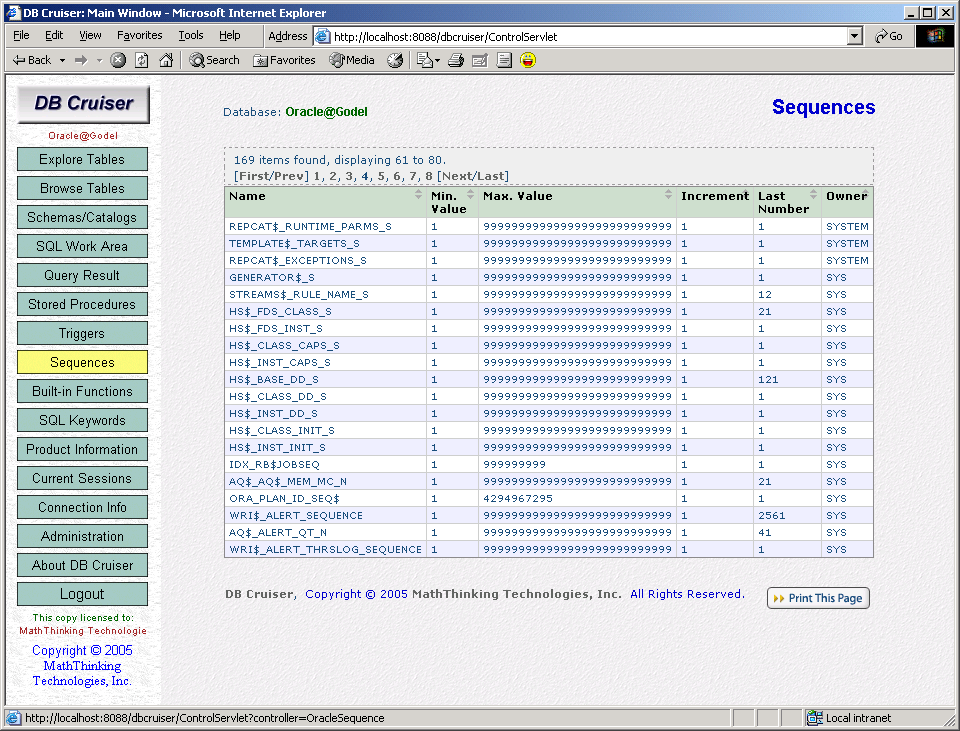The height and width of the screenshot is (731, 960).
Task: Go to page 5 of results
Action: pyautogui.click(x=381, y=176)
